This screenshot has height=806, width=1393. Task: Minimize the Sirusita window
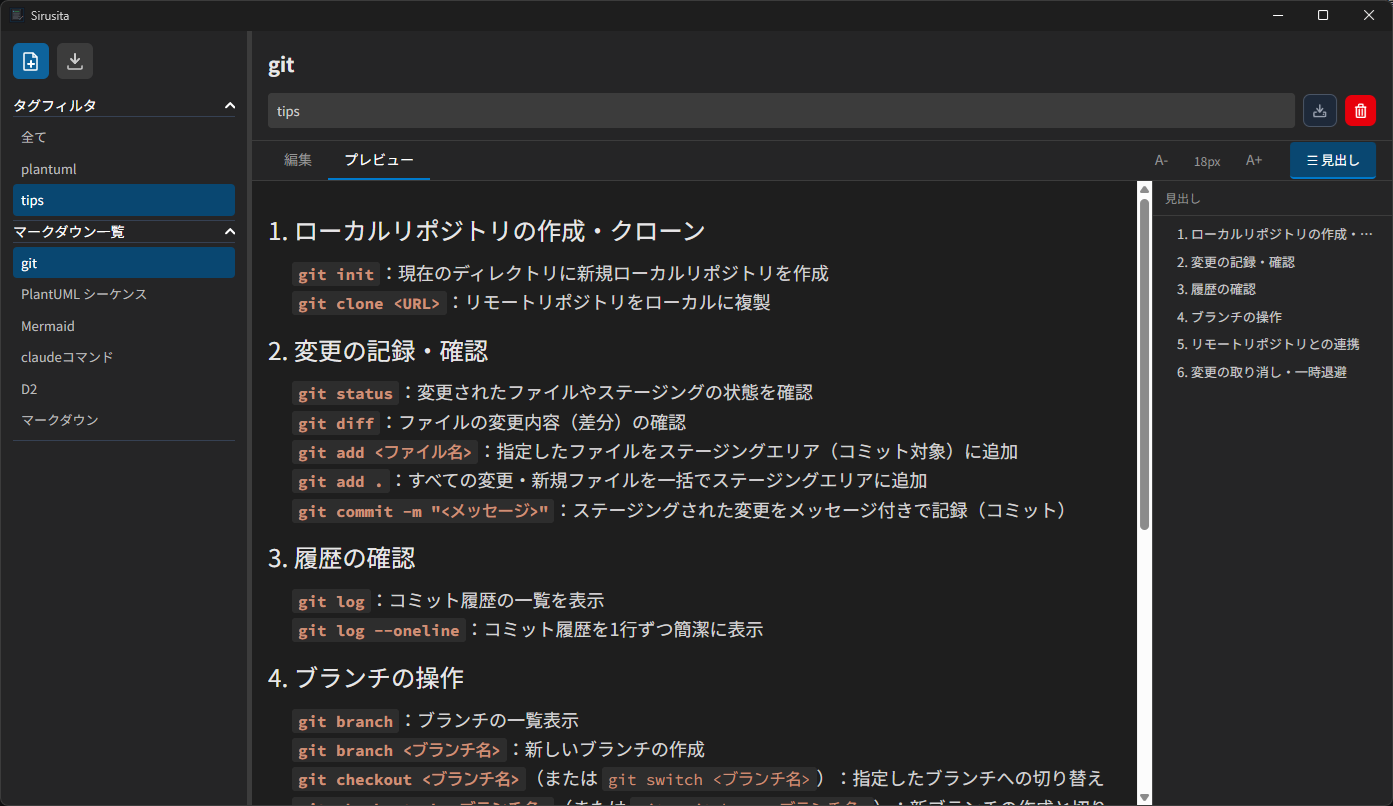1277,15
